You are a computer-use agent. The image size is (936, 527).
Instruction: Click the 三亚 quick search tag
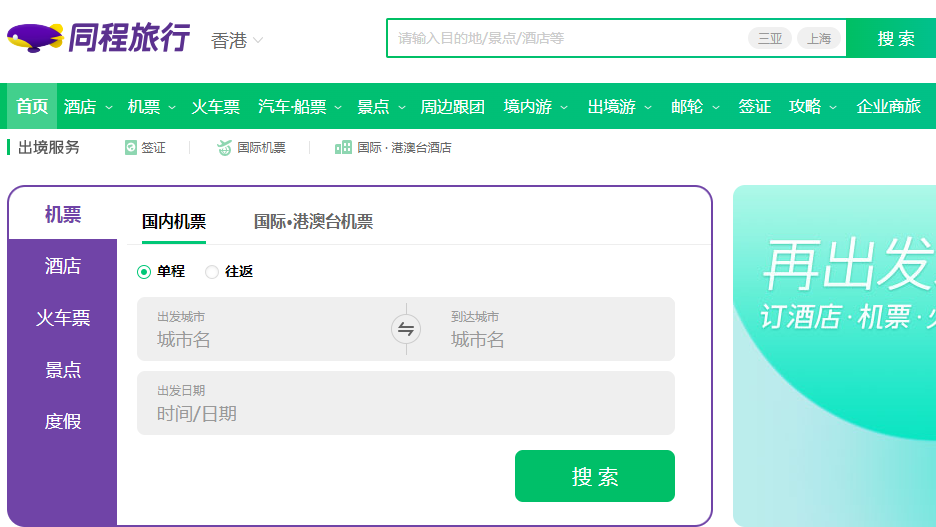tap(769, 39)
